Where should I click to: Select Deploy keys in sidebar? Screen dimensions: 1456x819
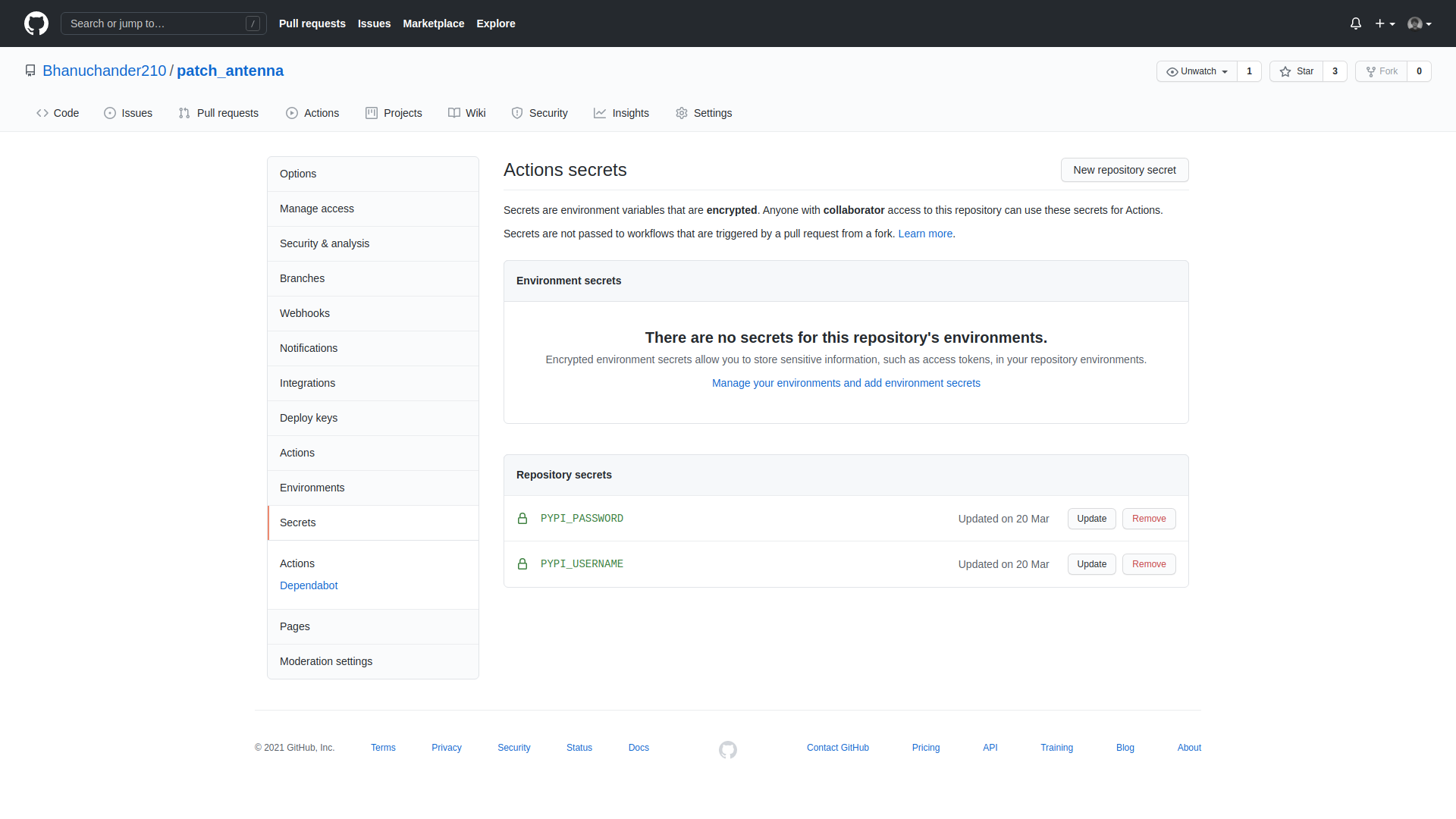tap(373, 419)
